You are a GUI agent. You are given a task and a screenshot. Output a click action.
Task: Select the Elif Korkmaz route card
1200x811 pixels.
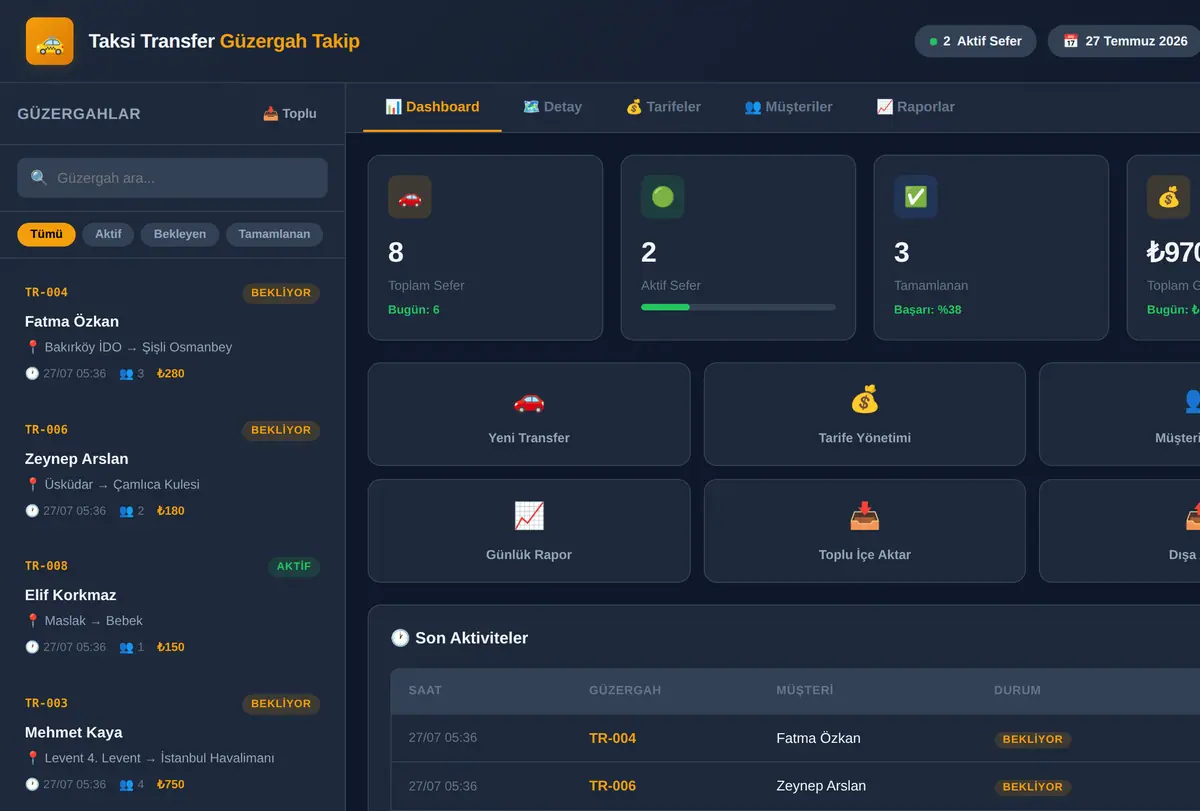(172, 606)
